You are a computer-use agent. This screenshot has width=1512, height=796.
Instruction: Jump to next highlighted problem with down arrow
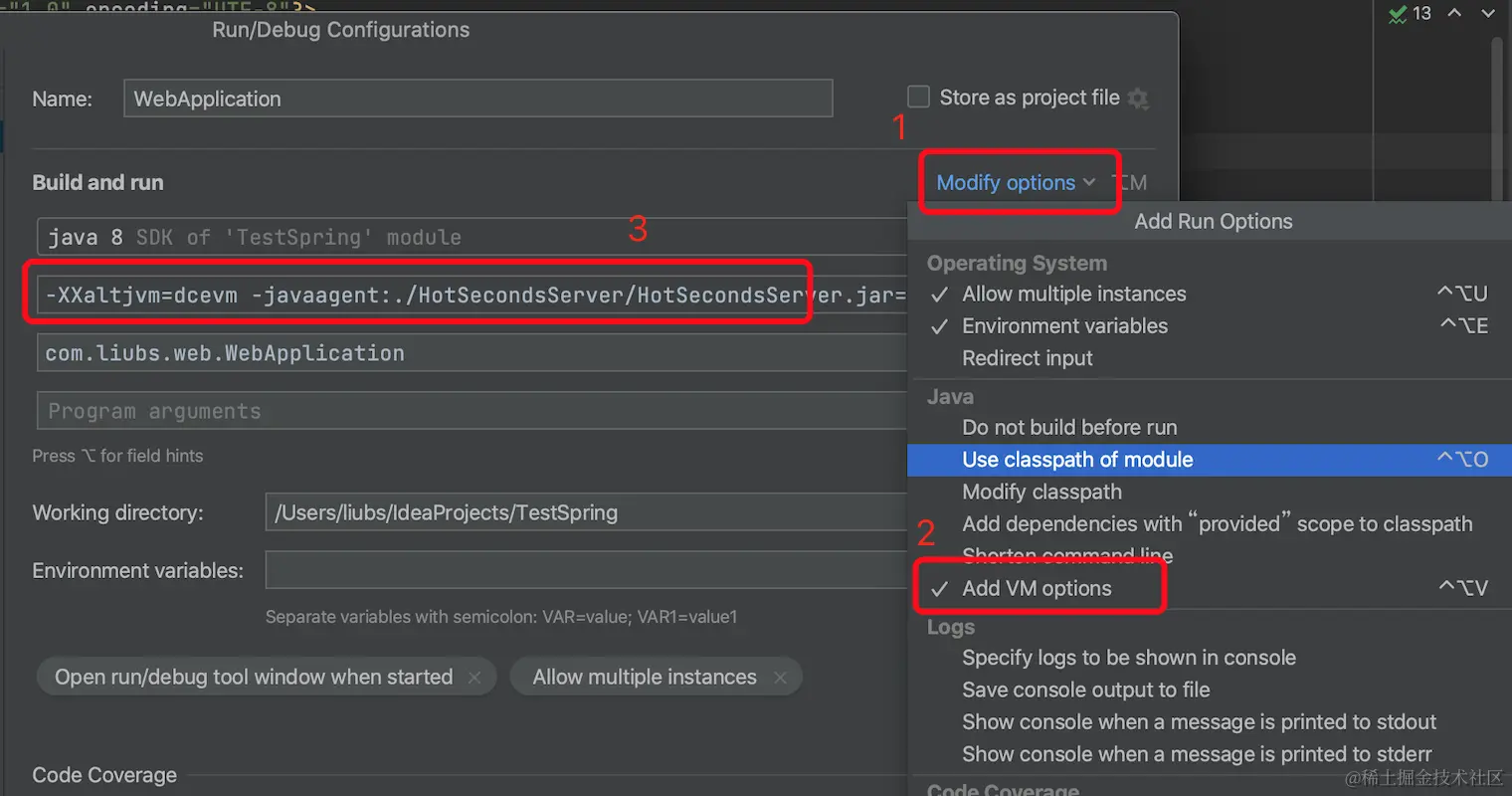tap(1488, 14)
